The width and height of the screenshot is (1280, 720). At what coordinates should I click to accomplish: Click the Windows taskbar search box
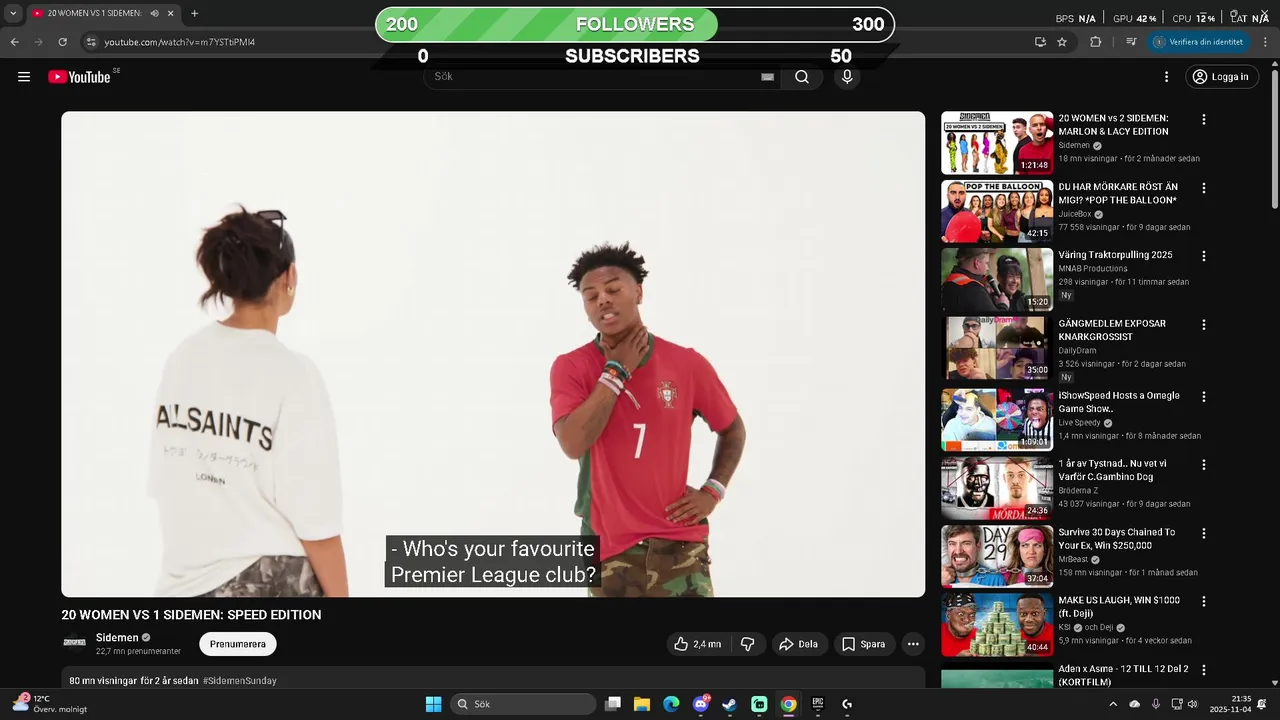(523, 704)
